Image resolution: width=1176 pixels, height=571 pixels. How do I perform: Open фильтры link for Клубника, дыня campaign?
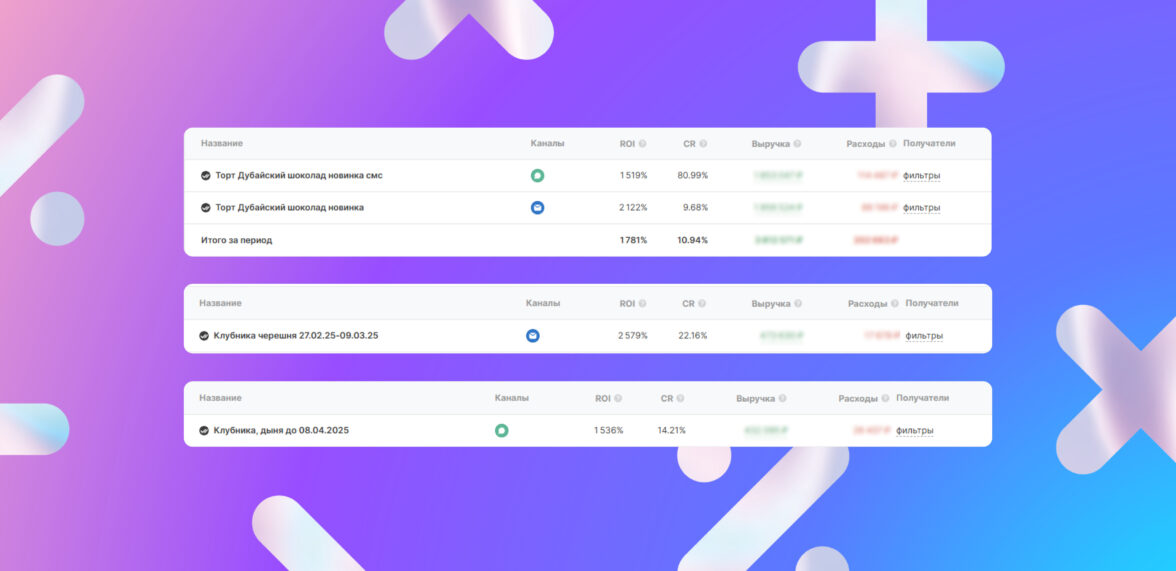click(915, 431)
